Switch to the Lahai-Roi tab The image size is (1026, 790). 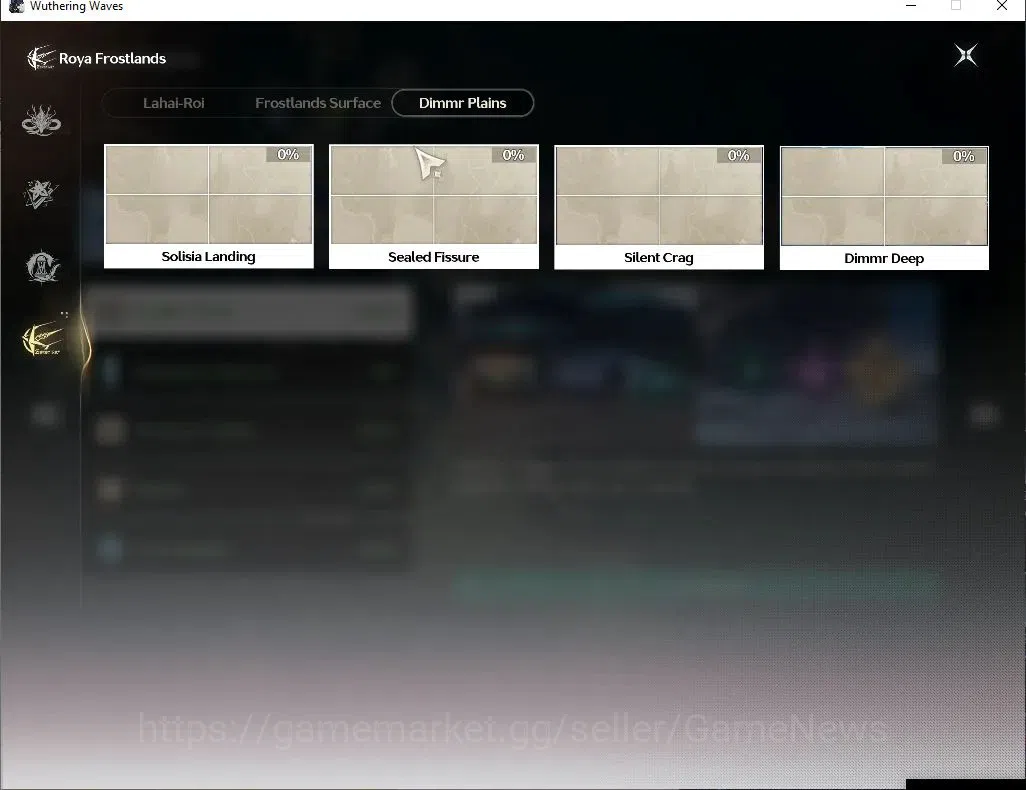[x=173, y=103]
